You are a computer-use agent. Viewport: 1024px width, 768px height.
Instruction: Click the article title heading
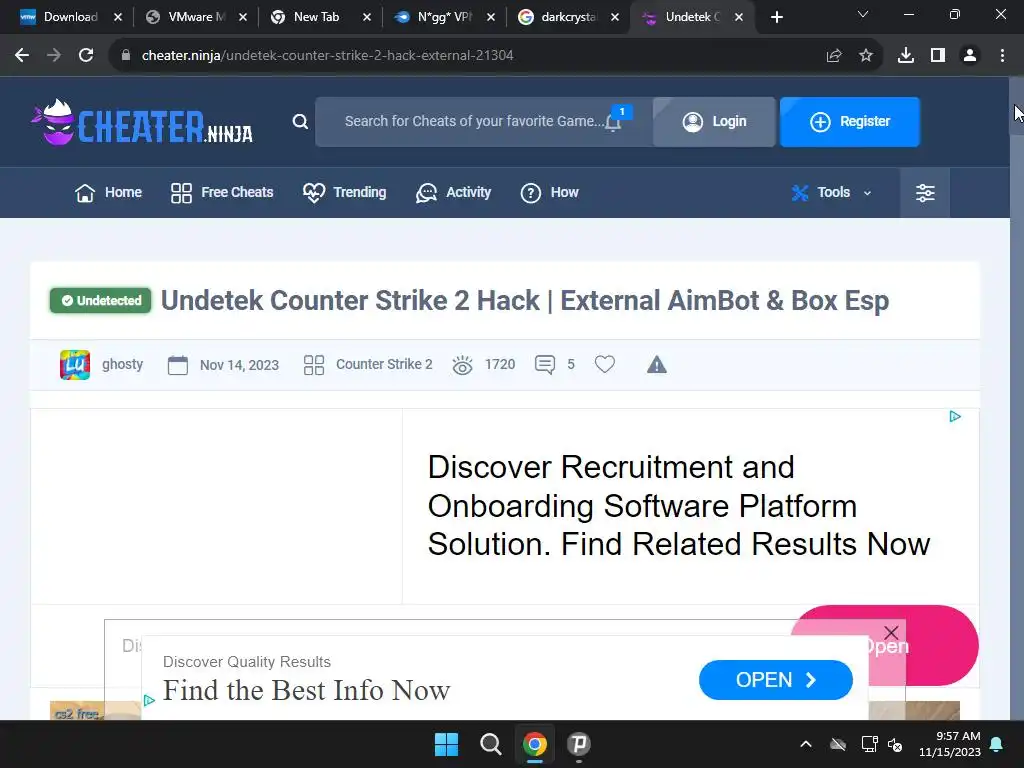[x=525, y=301]
